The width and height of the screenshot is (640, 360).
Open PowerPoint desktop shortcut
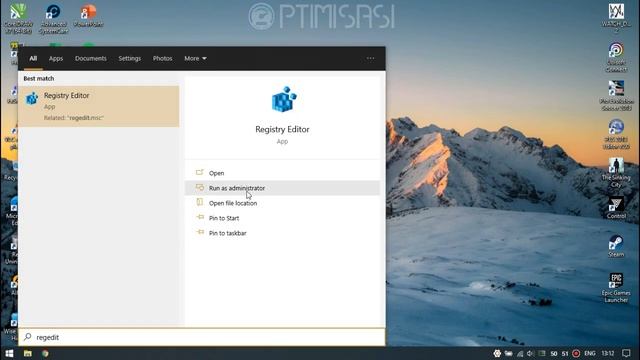pos(88,16)
